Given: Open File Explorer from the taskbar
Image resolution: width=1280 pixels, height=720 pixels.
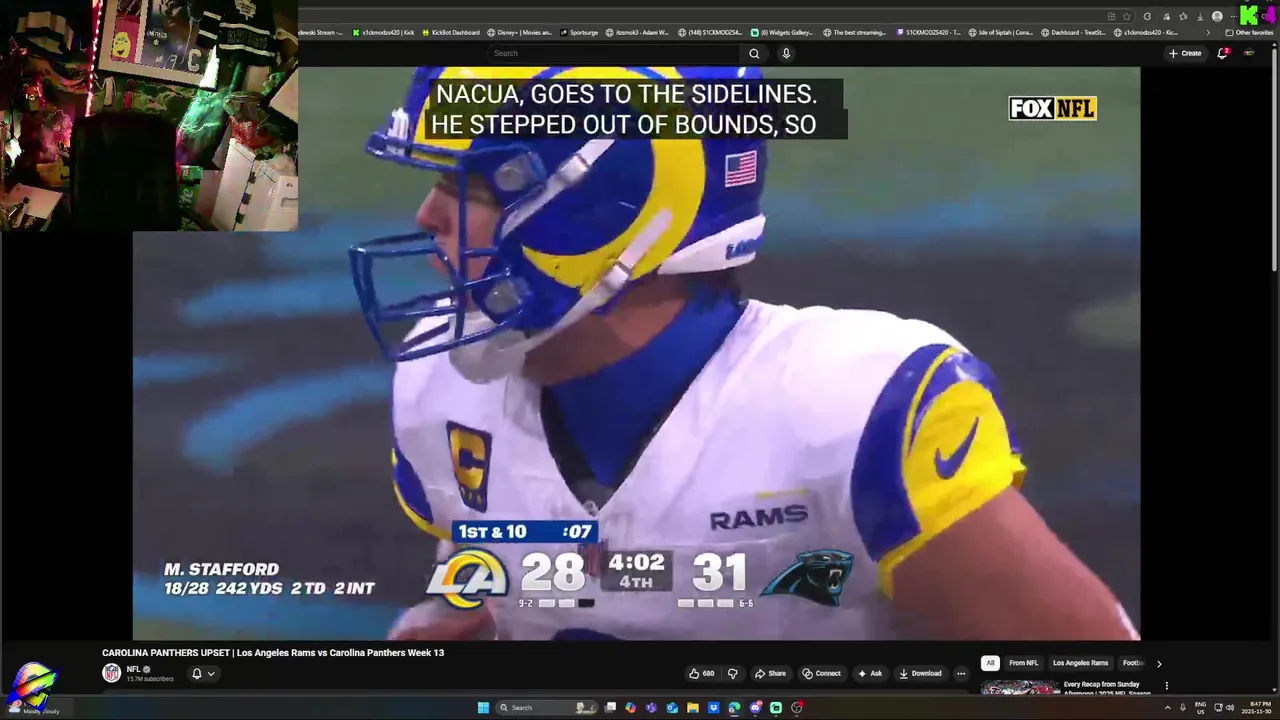Looking at the screenshot, I should coord(692,707).
